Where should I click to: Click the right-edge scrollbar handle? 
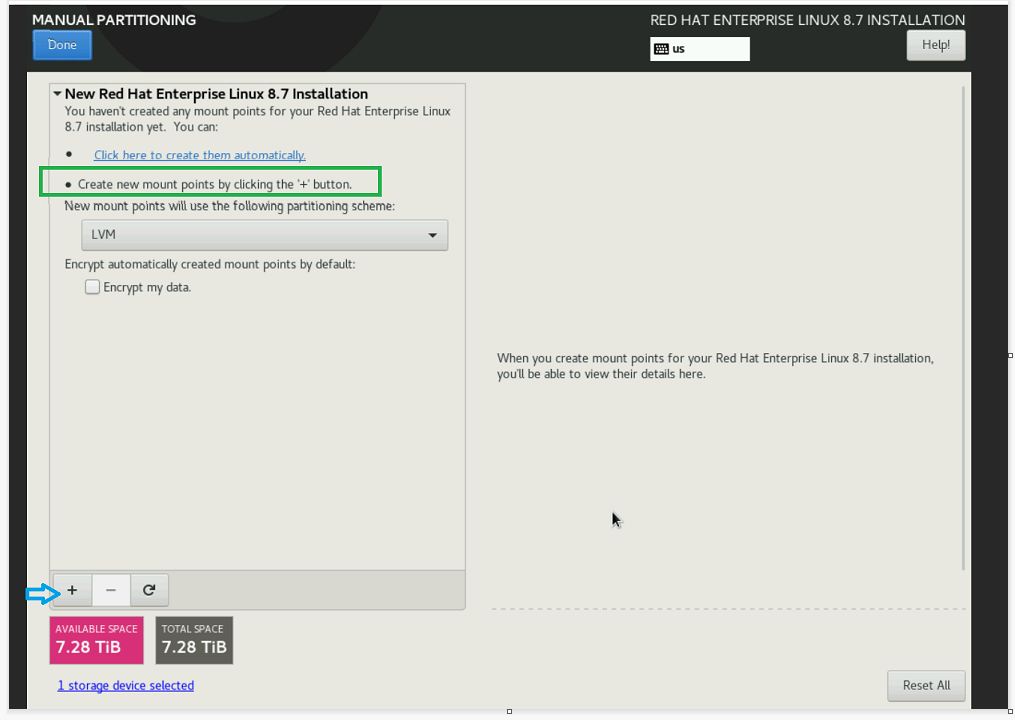pyautogui.click(x=1010, y=355)
